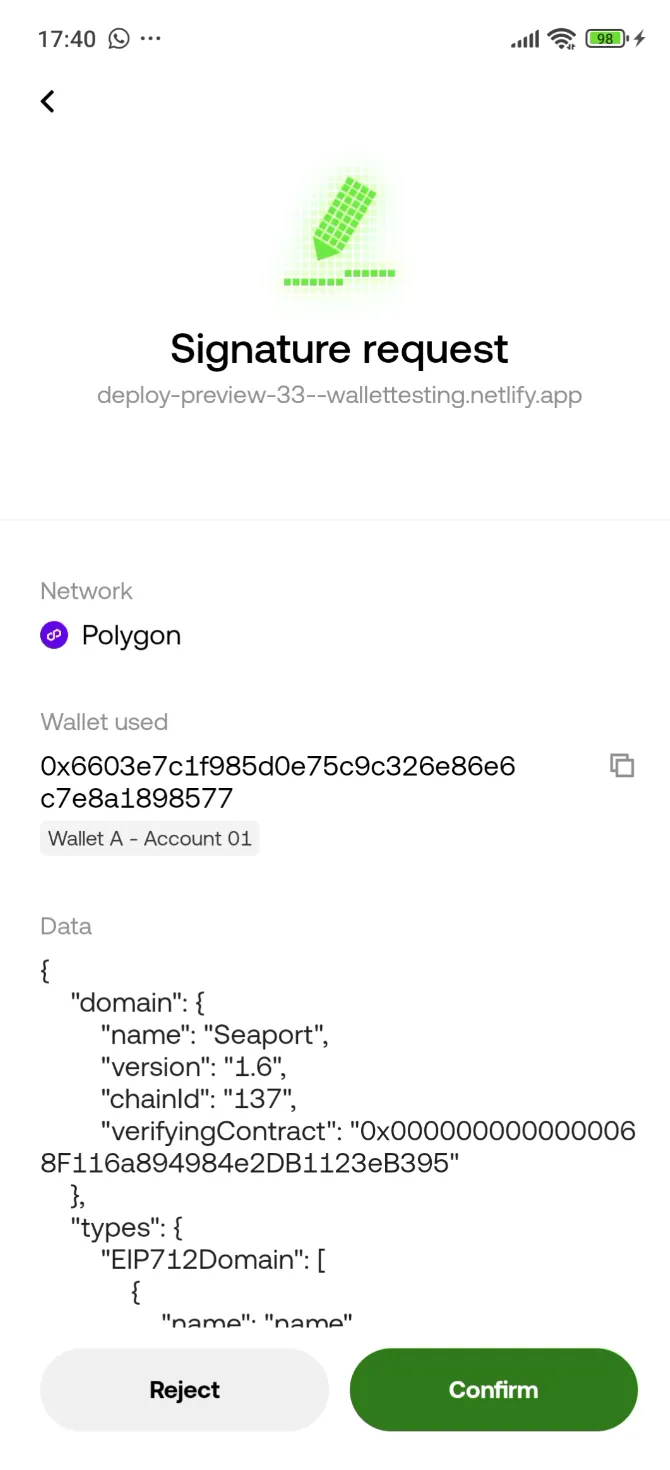670x1470 pixels.
Task: Tap the Wi-Fi icon in the status bar
Action: [561, 39]
